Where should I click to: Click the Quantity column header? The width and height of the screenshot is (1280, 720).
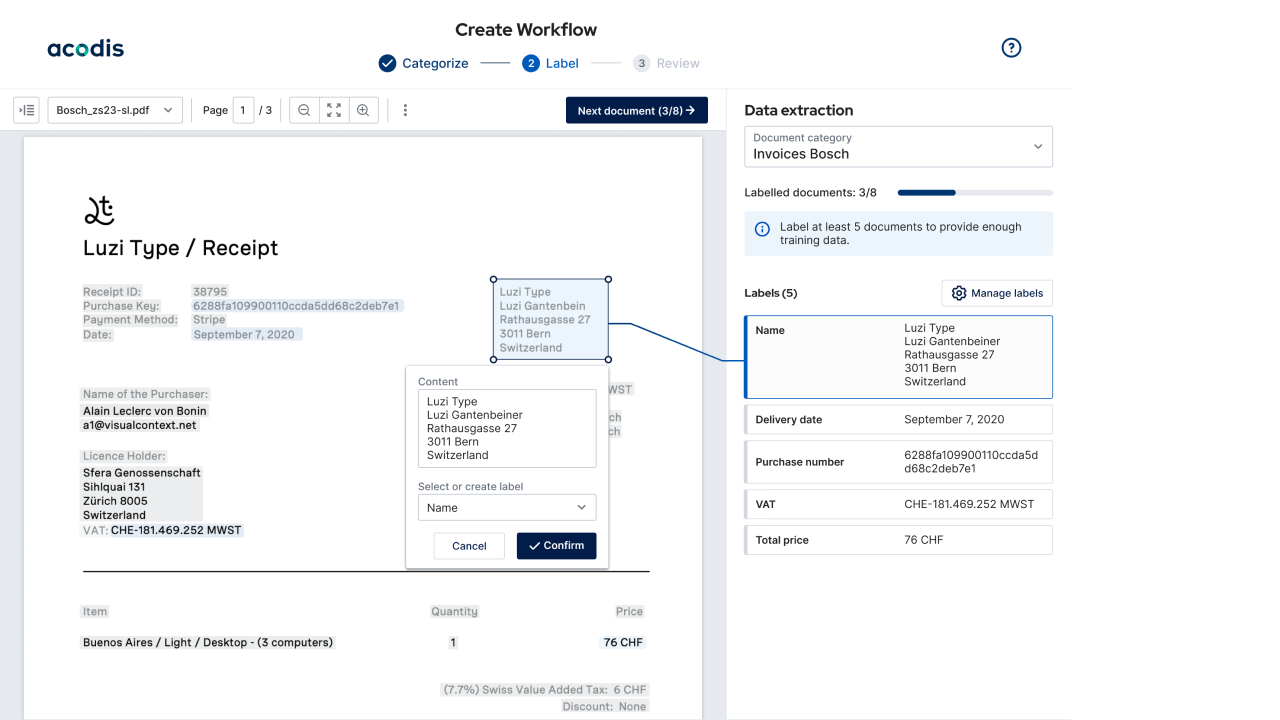pyautogui.click(x=454, y=611)
